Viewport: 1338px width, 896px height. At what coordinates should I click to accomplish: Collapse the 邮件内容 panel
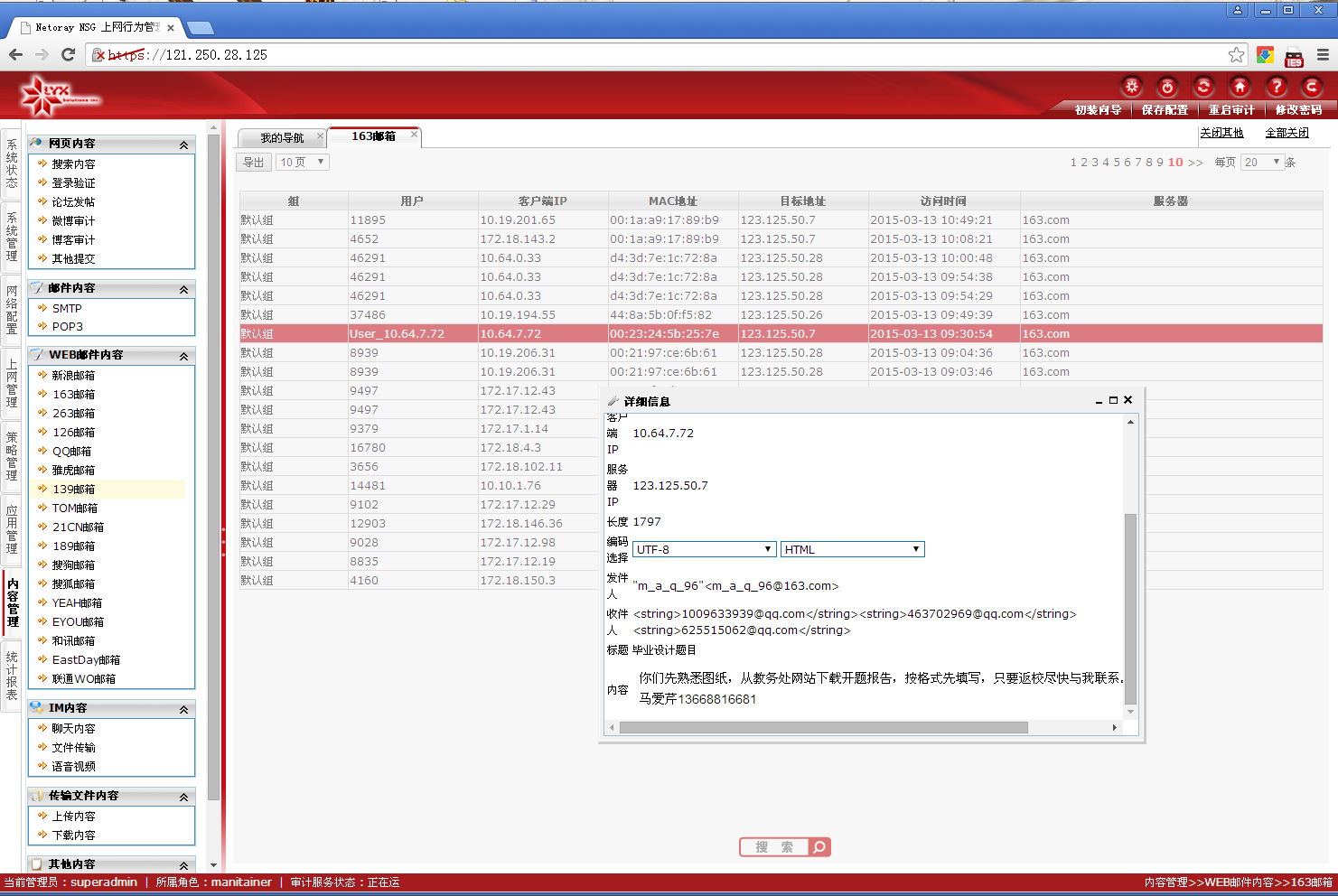pos(183,289)
